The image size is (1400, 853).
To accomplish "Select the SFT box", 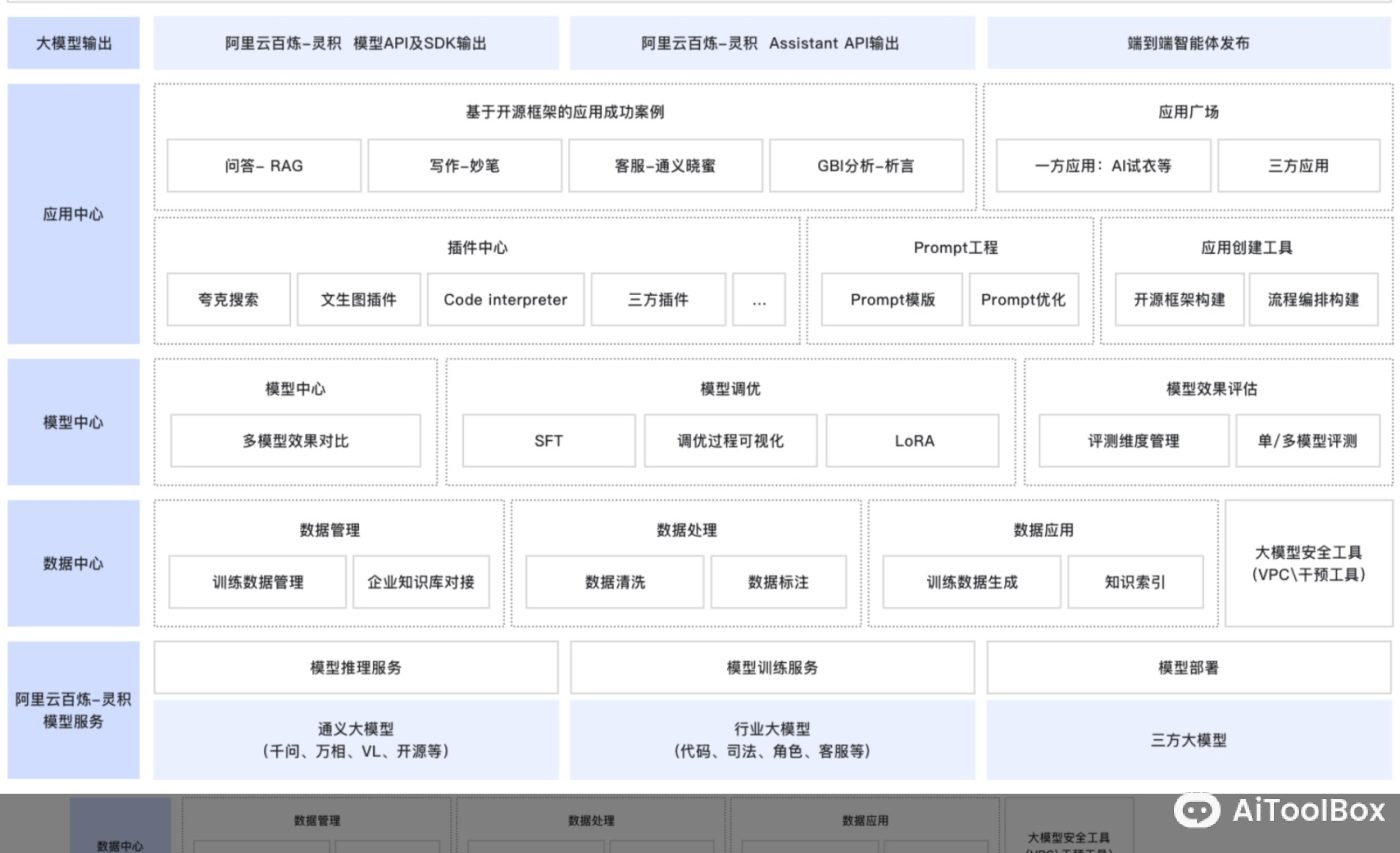I will coord(549,441).
